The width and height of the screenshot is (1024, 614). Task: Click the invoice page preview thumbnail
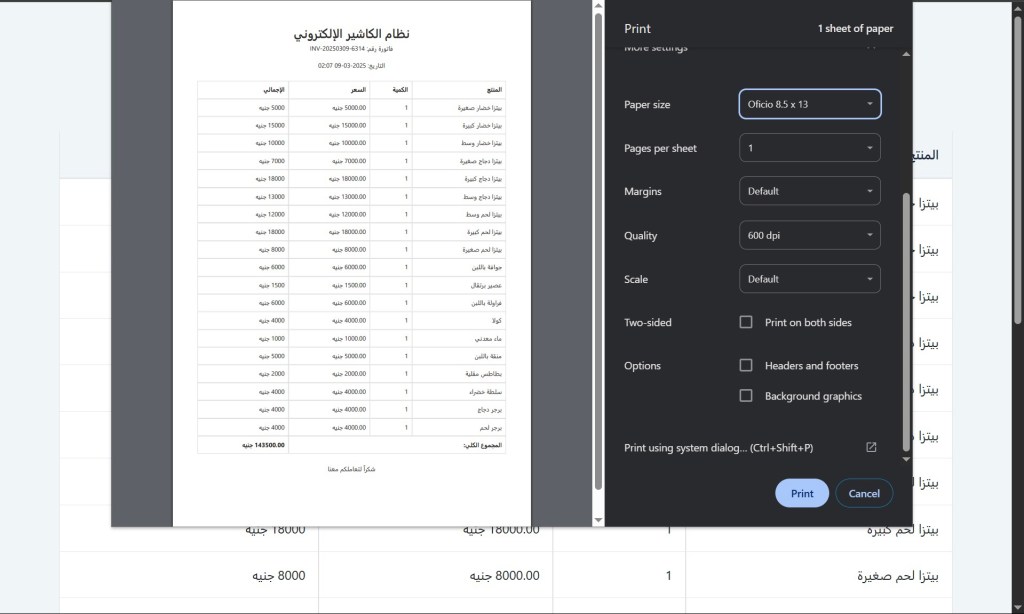(351, 260)
